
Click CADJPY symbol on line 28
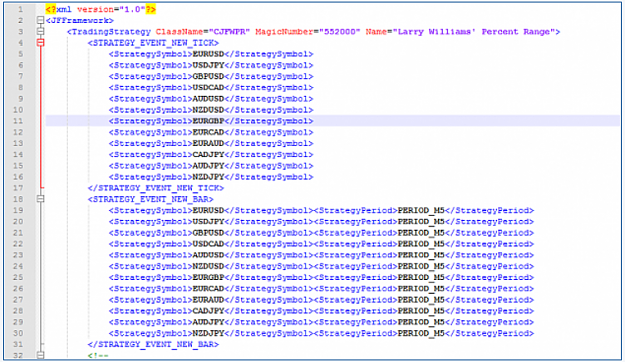(x=208, y=311)
